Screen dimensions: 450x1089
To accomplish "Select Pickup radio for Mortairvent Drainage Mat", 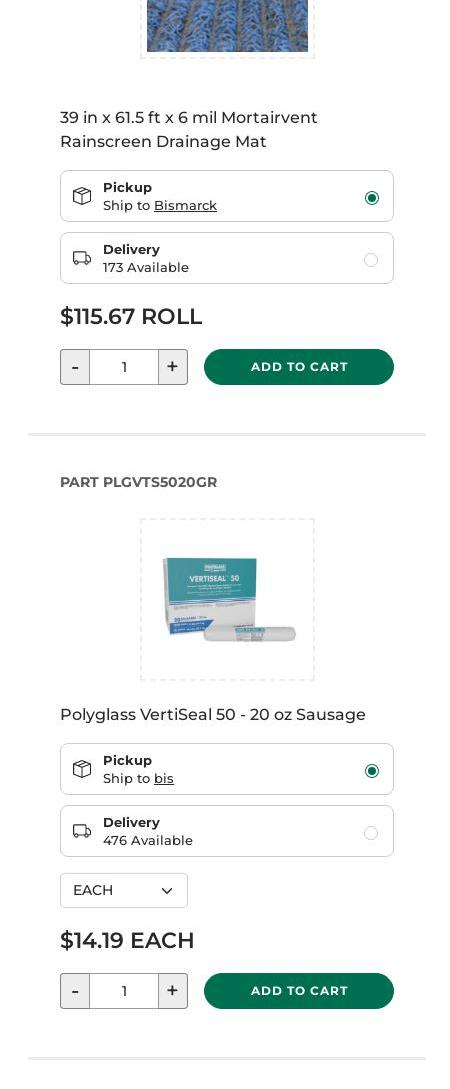I will (x=372, y=198).
